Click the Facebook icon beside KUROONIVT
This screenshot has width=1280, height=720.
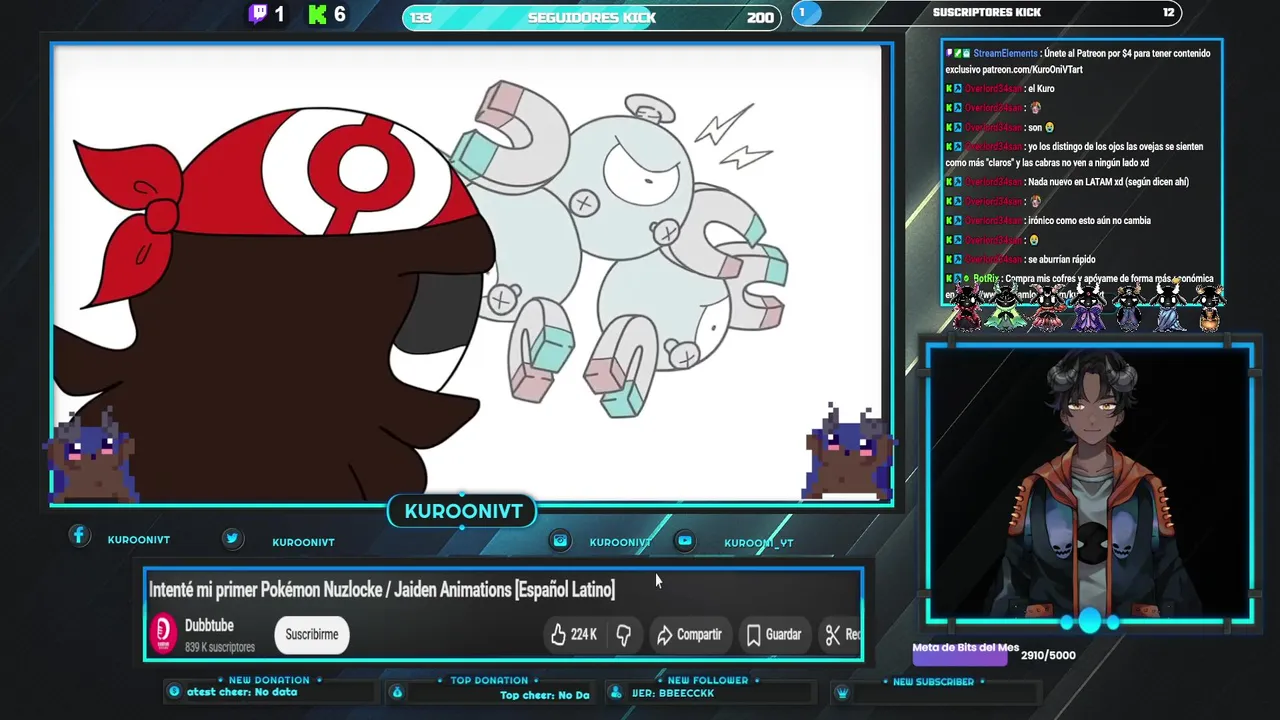[x=79, y=536]
